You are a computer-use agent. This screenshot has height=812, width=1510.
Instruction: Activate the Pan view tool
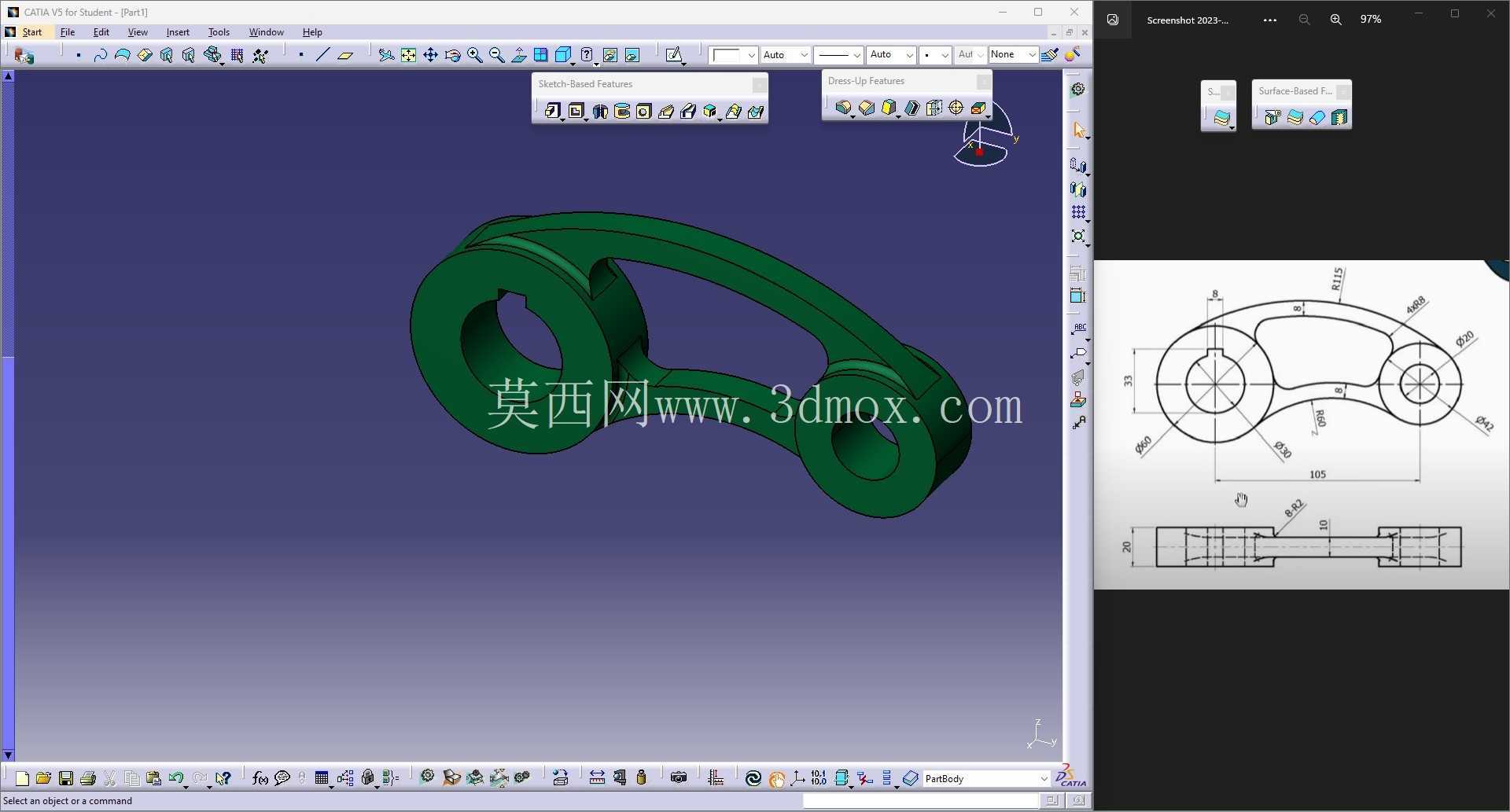point(430,55)
